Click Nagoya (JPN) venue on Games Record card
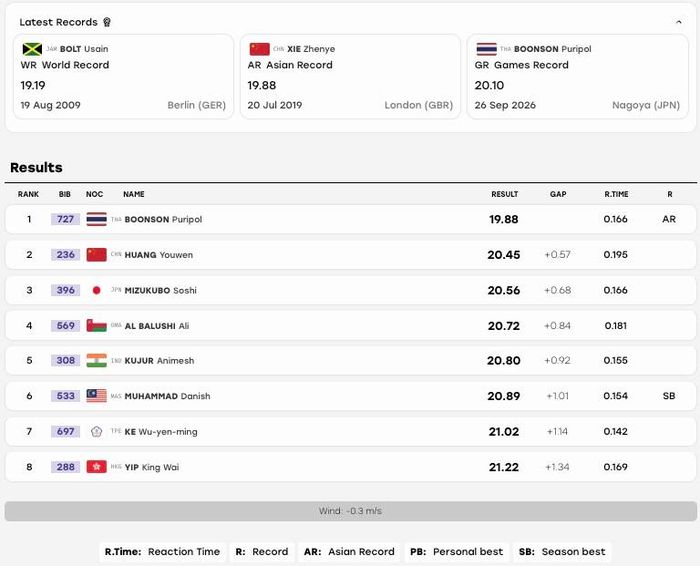 click(x=646, y=105)
